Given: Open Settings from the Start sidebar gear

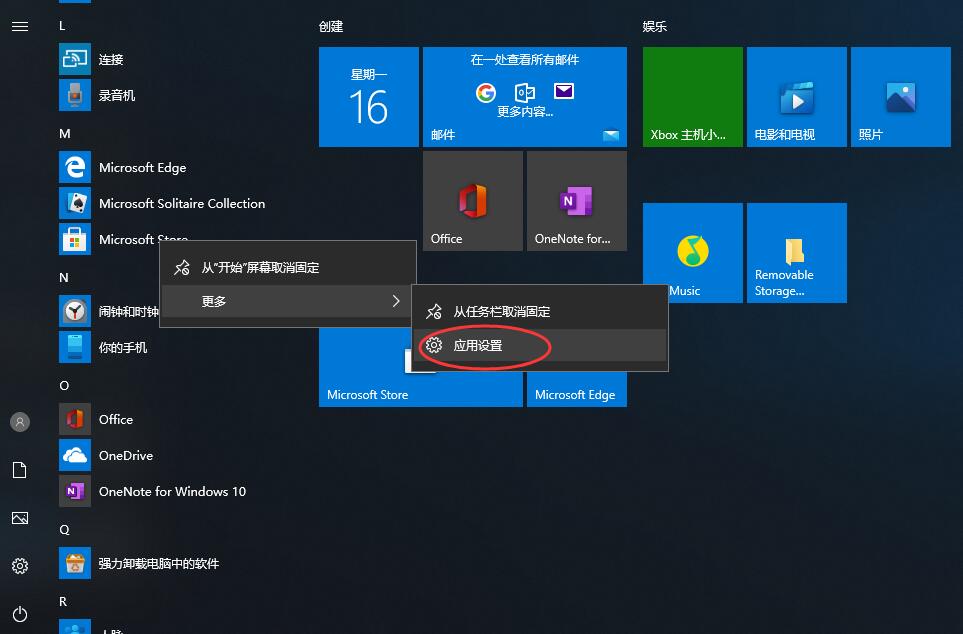Looking at the screenshot, I should pyautogui.click(x=20, y=566).
